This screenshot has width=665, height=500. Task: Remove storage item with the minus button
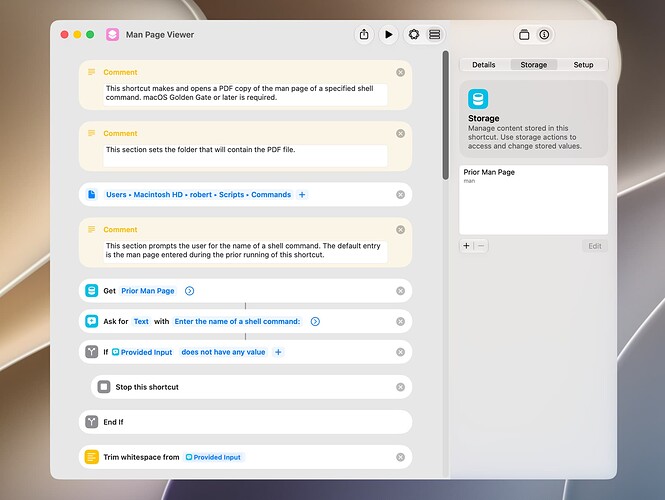pyautogui.click(x=481, y=246)
